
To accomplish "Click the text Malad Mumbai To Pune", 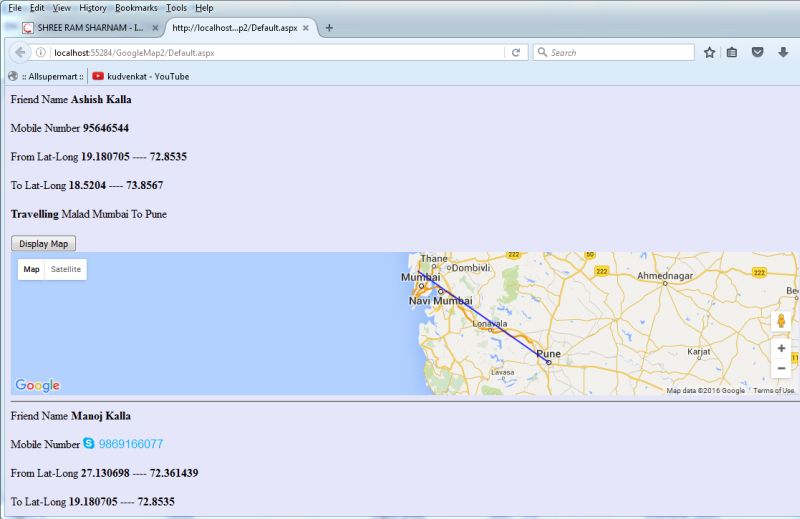I will 114,214.
